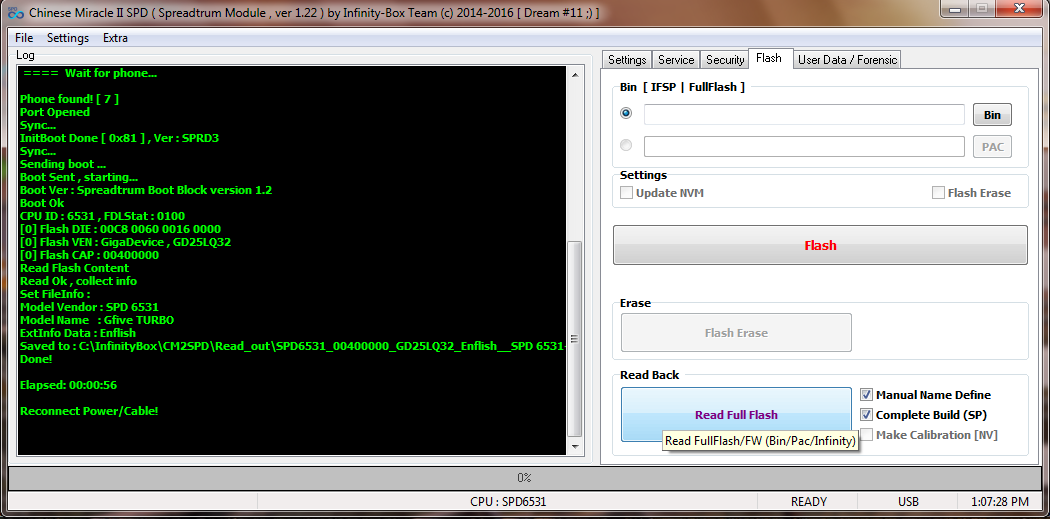Click the 1:07:28 PM clock in status bar

pos(1000,502)
